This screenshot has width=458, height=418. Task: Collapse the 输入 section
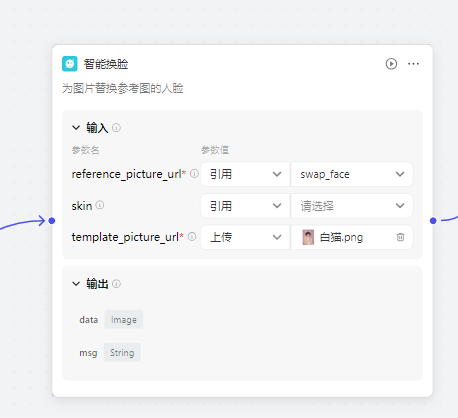[76, 127]
